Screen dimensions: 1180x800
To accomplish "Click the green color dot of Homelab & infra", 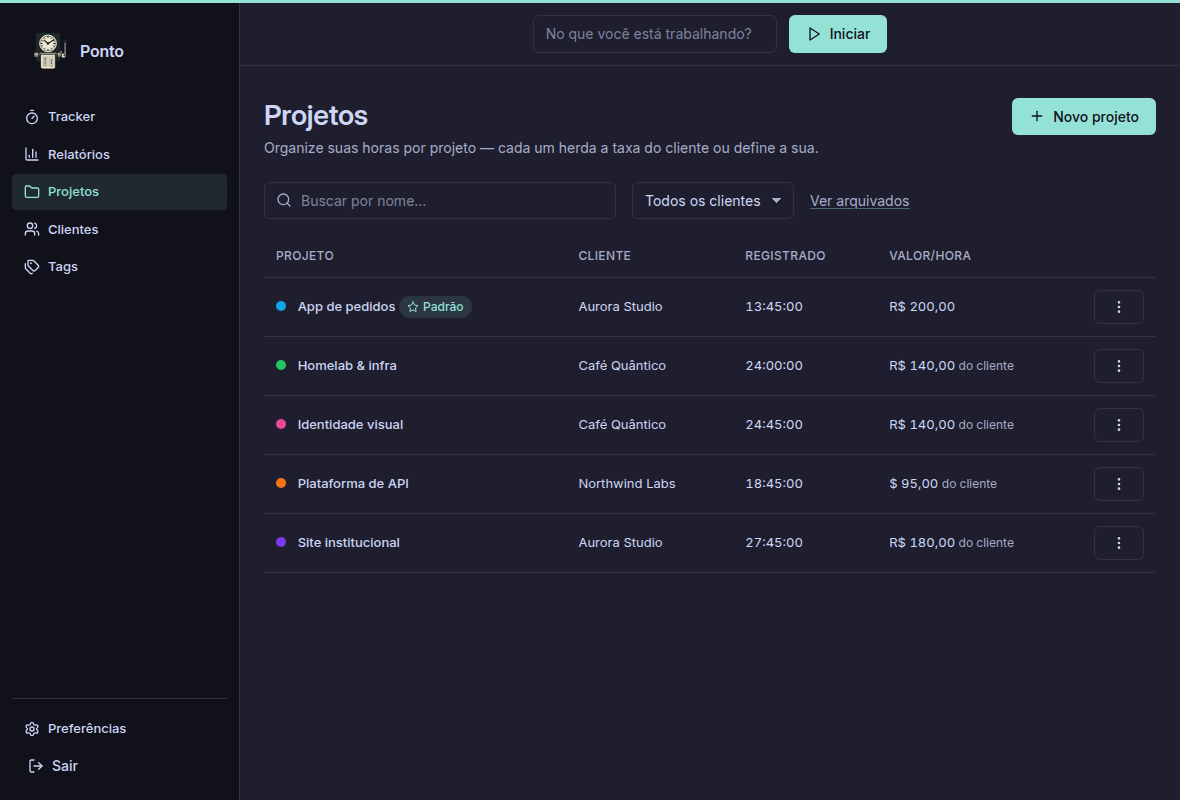I will coord(281,365).
